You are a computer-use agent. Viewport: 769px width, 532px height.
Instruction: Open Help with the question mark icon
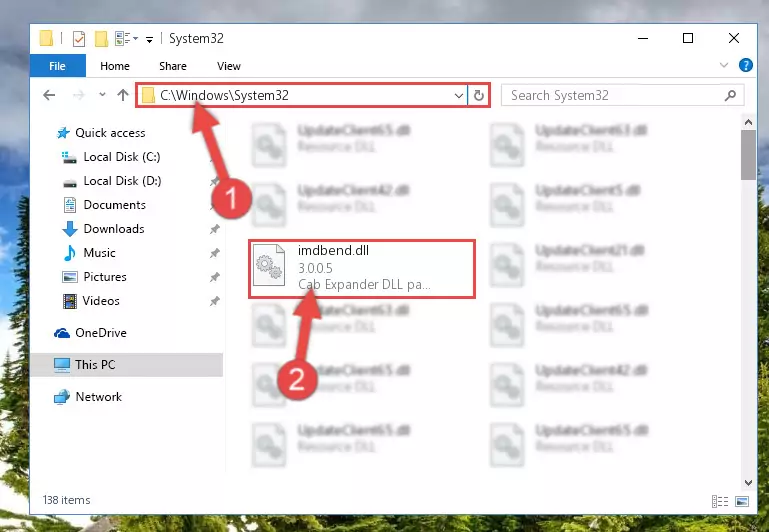pyautogui.click(x=745, y=65)
